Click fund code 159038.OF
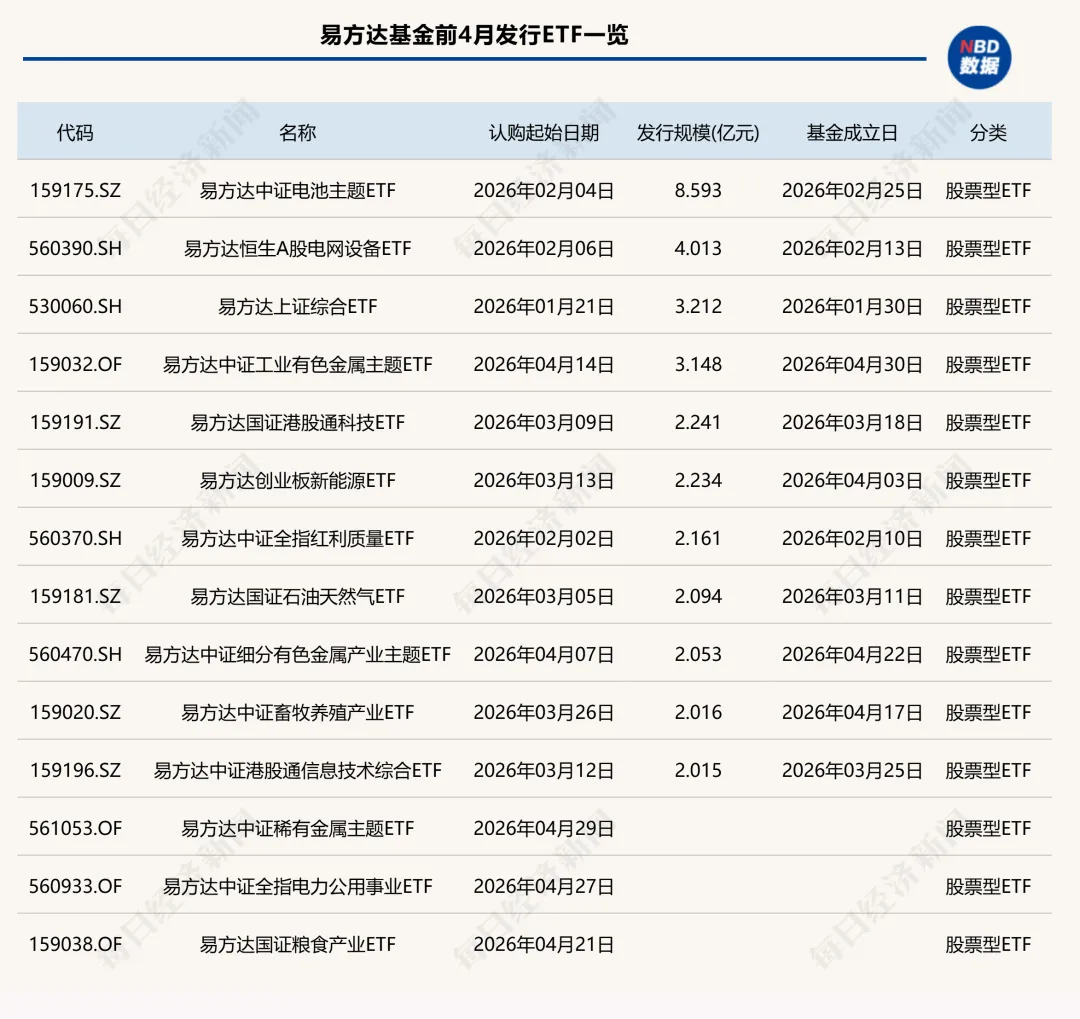 point(75,943)
